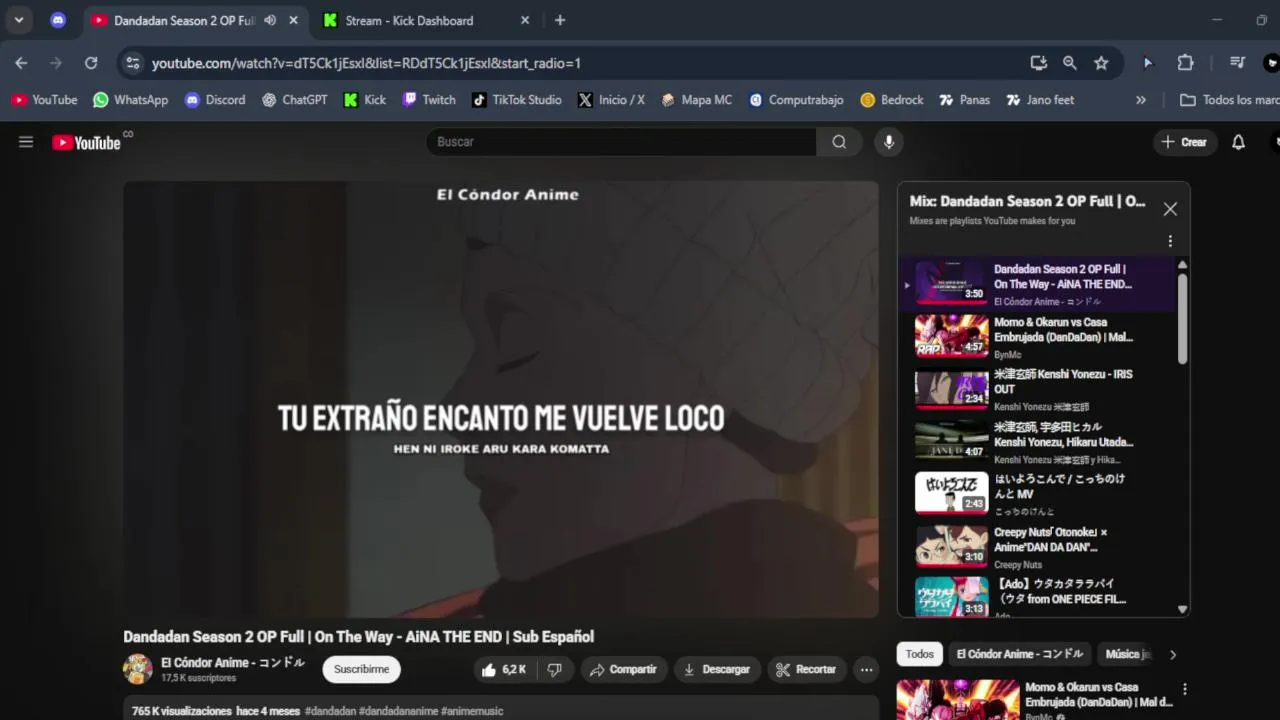Play Kenshi Yonezu IRIS OUT playlist thumbnail

tap(951, 388)
